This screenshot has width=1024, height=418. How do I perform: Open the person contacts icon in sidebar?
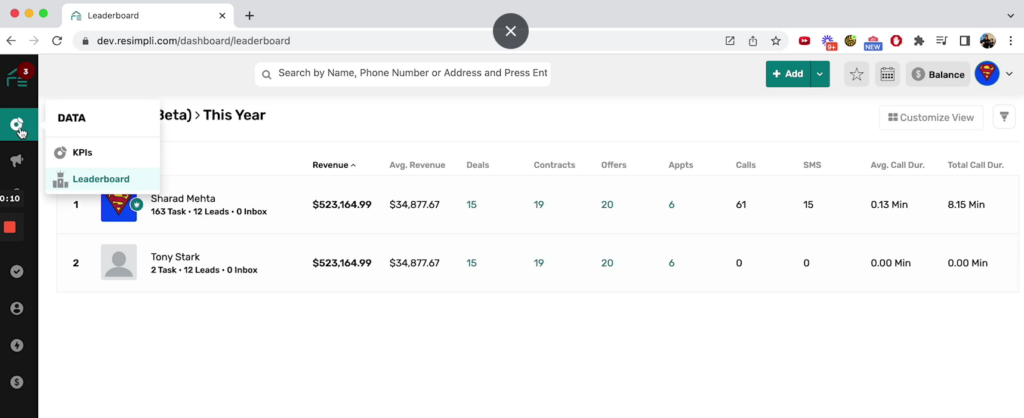[17, 308]
